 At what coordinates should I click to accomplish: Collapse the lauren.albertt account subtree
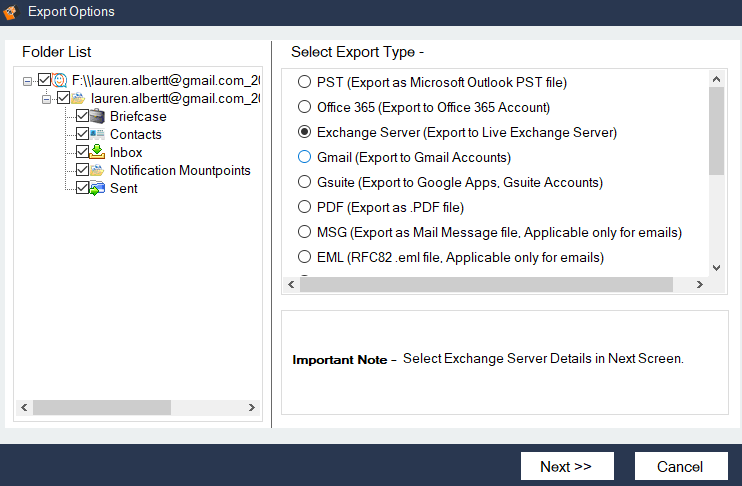[46, 99]
